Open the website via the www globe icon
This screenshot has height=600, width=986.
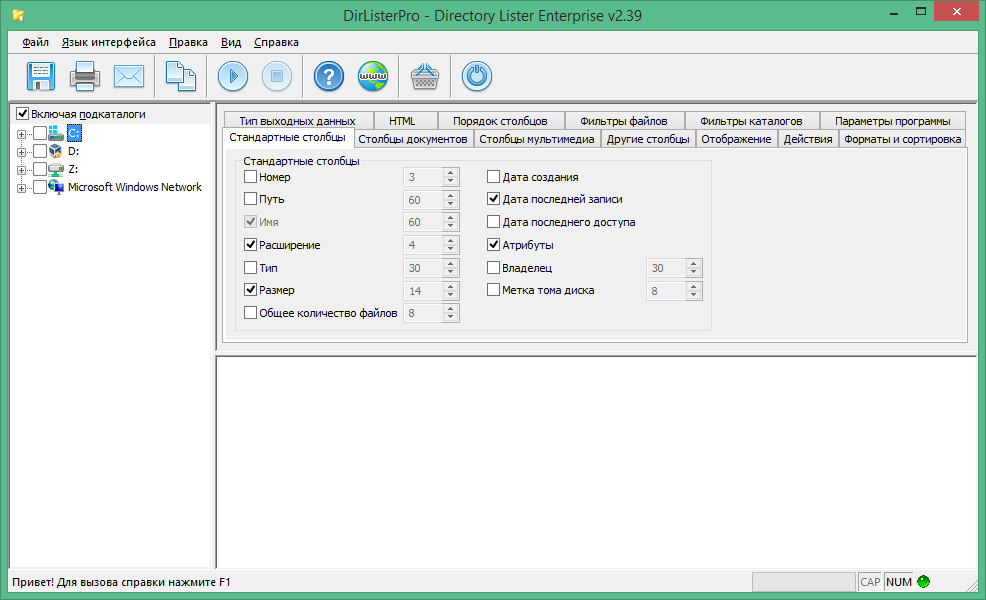(373, 76)
